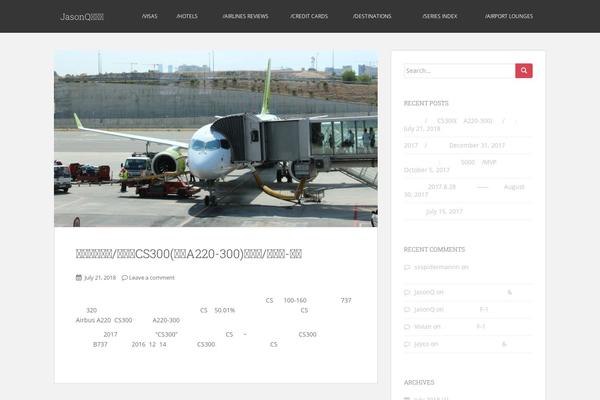Click the ARCHIVES heading
The height and width of the screenshot is (400, 600).
pos(419,382)
